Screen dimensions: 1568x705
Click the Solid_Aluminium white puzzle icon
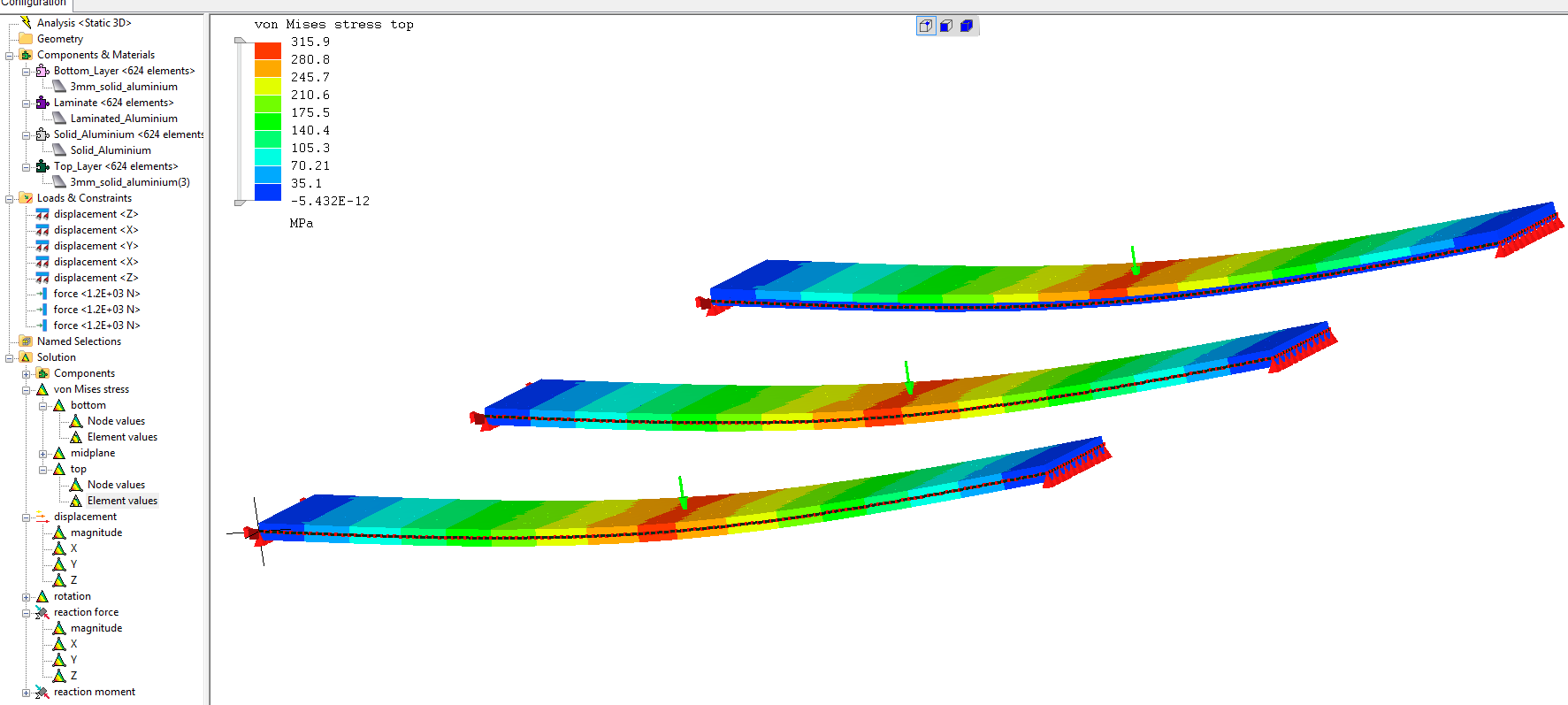[42, 134]
